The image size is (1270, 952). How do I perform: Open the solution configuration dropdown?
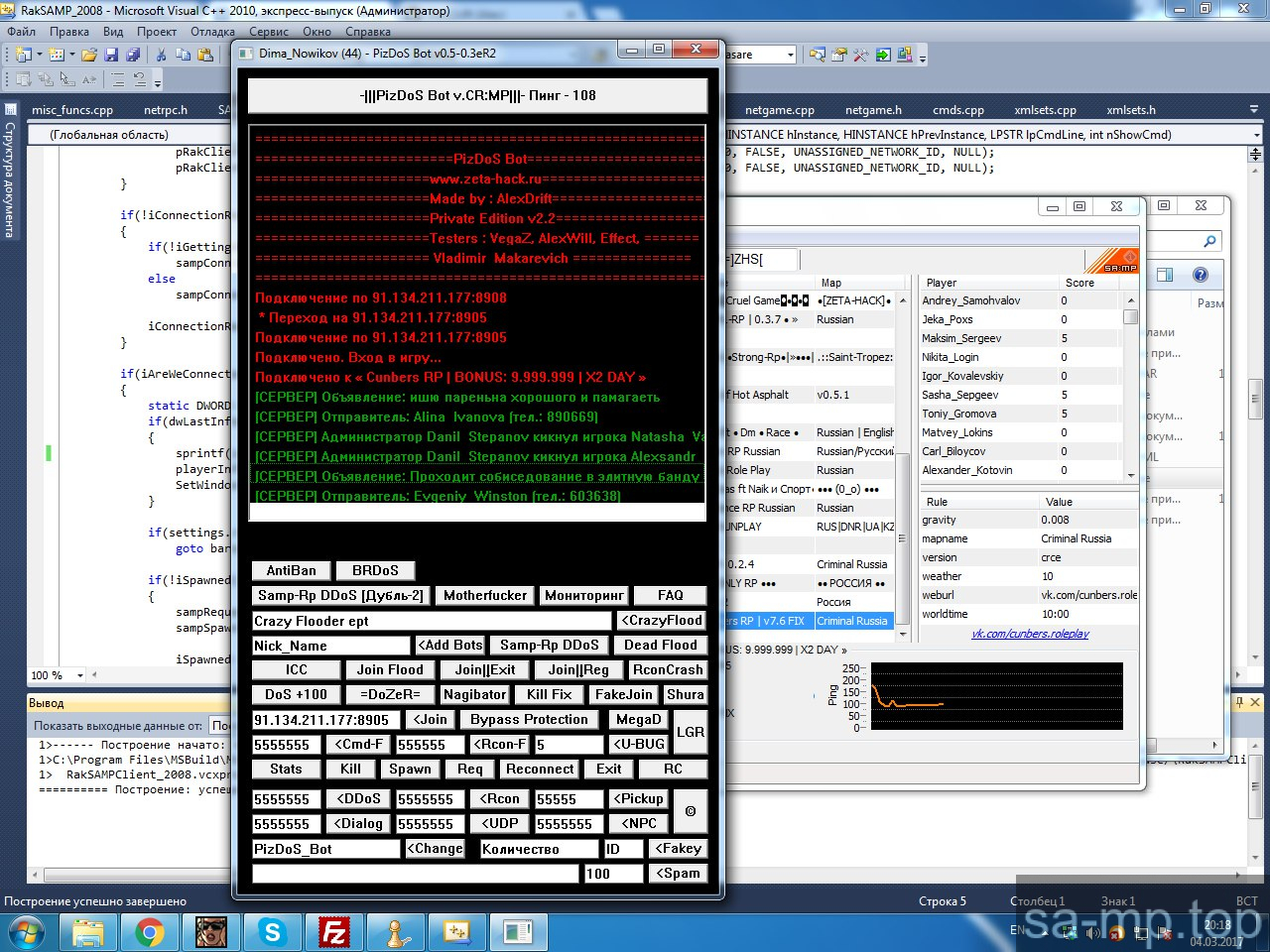791,55
